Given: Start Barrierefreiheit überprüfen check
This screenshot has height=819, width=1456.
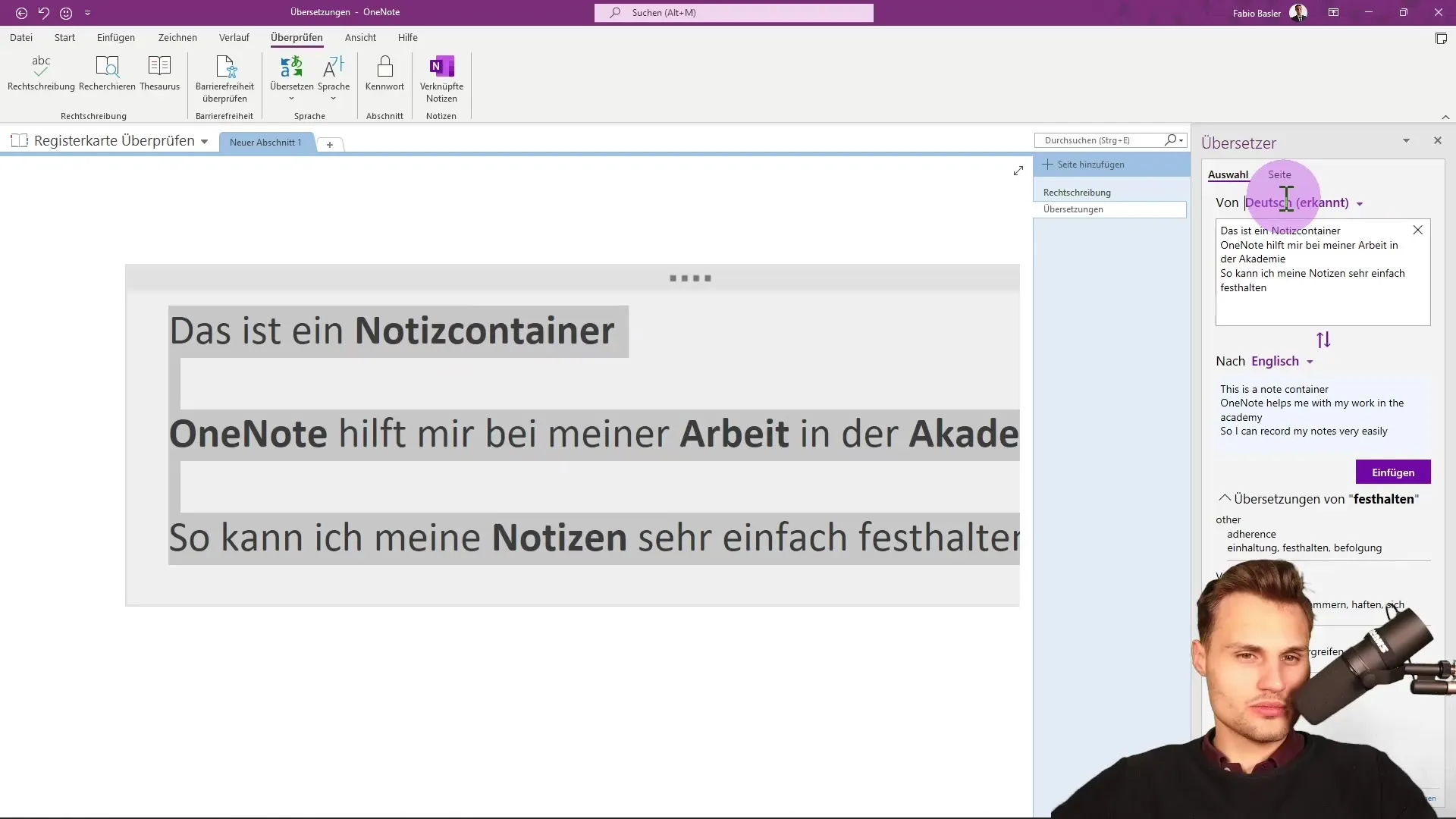Looking at the screenshot, I should point(224,78).
